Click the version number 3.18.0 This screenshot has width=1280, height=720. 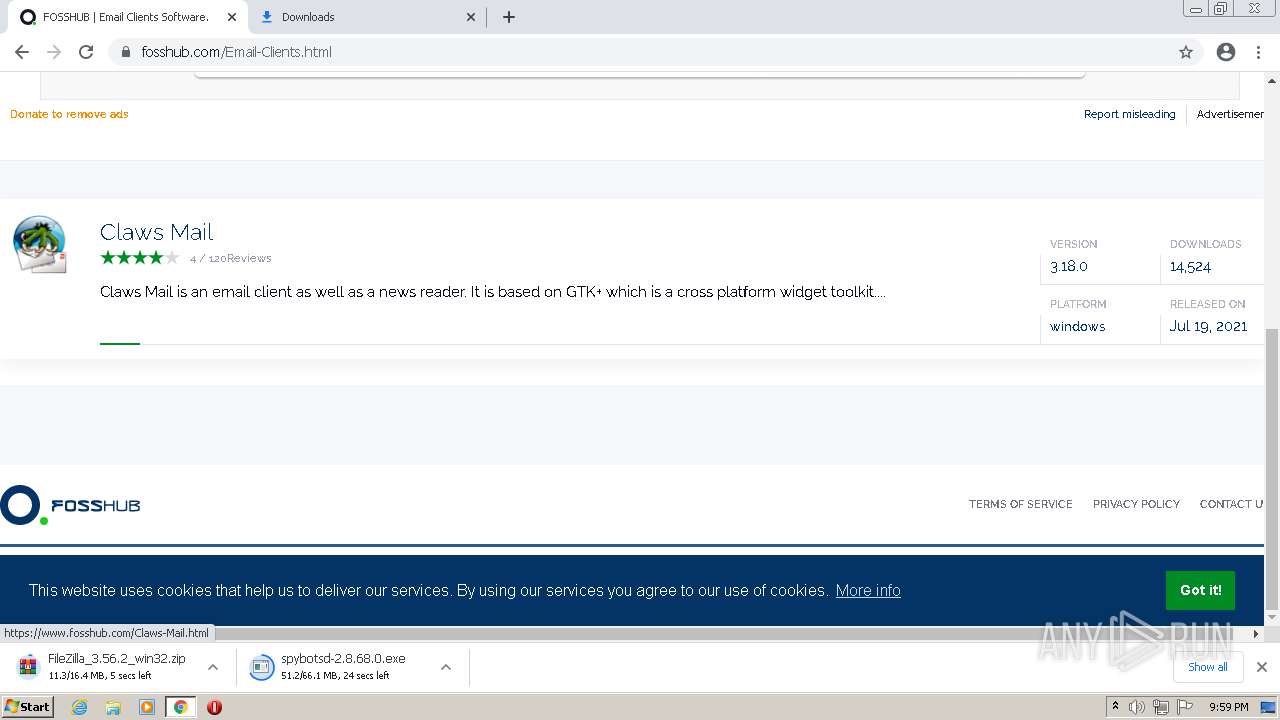(x=1069, y=266)
